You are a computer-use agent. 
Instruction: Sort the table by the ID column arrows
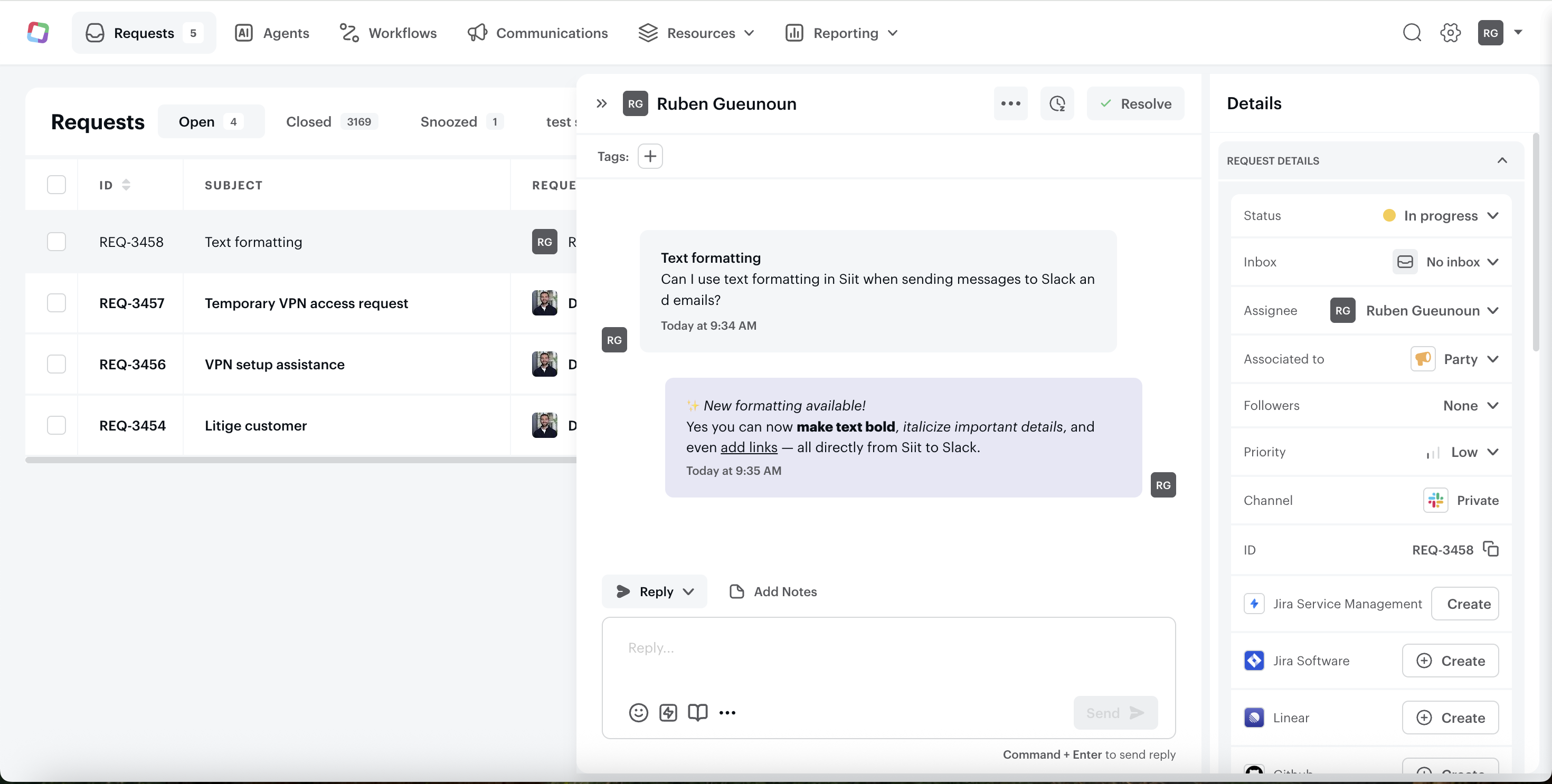(x=126, y=185)
